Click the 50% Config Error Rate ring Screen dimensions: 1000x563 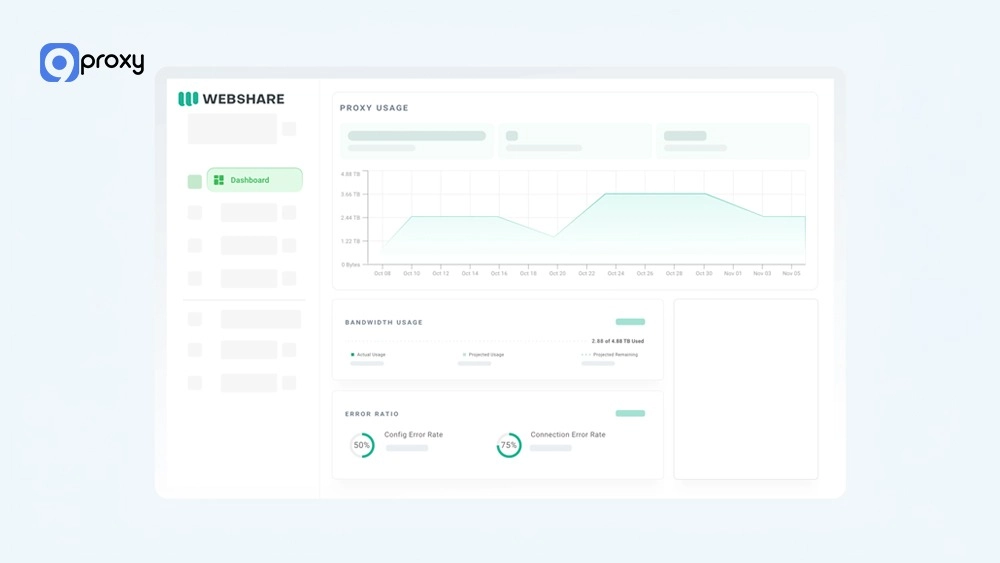(x=362, y=445)
